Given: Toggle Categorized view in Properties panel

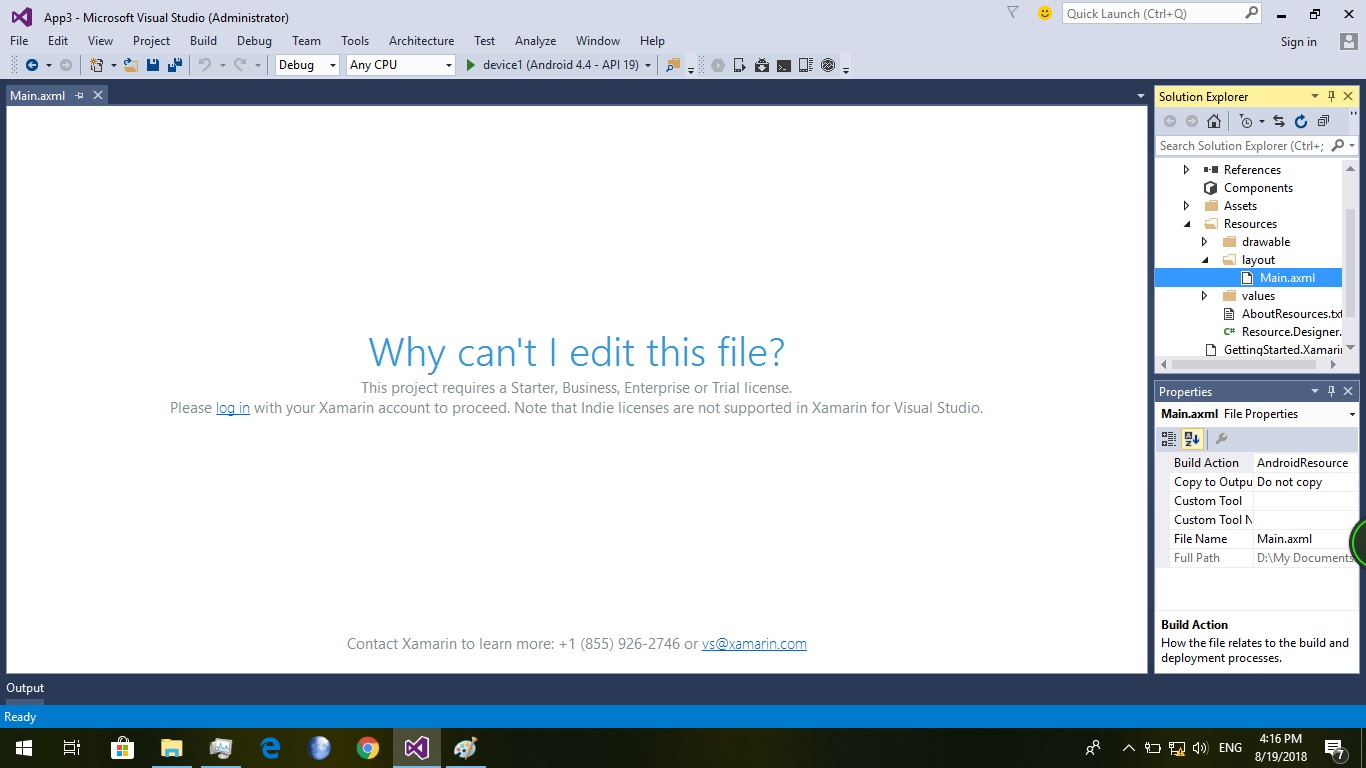Looking at the screenshot, I should coord(1169,439).
